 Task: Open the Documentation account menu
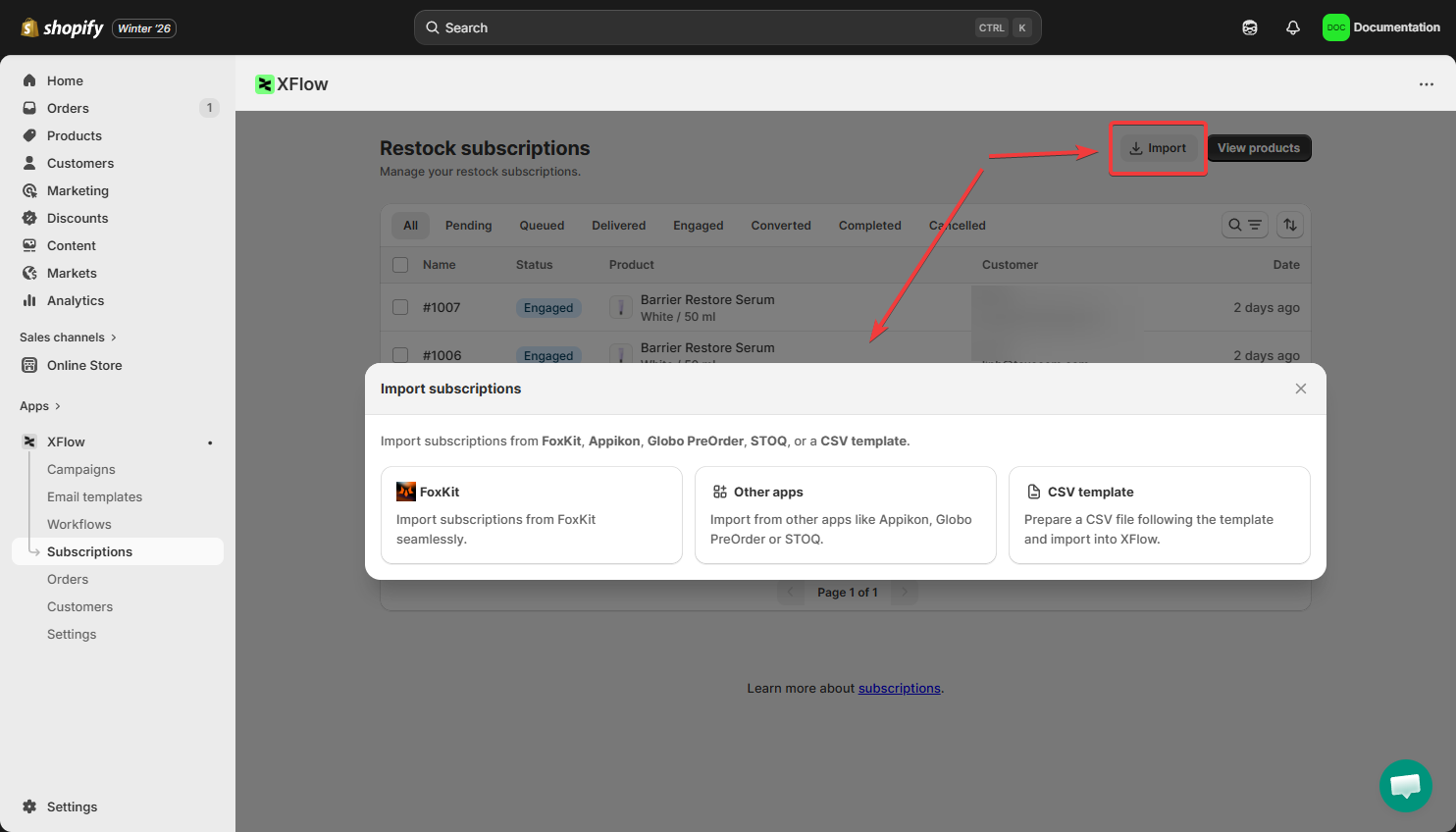pyautogui.click(x=1380, y=27)
